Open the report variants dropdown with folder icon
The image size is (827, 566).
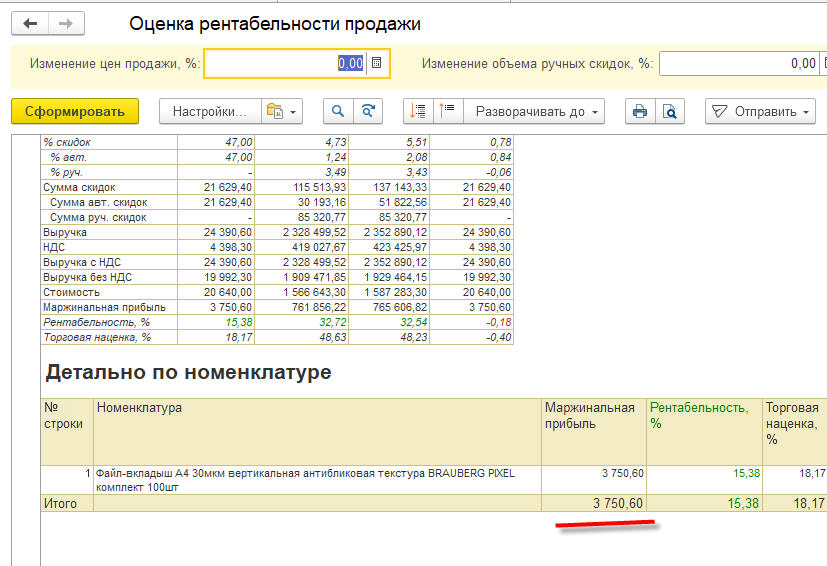pyautogui.click(x=282, y=111)
